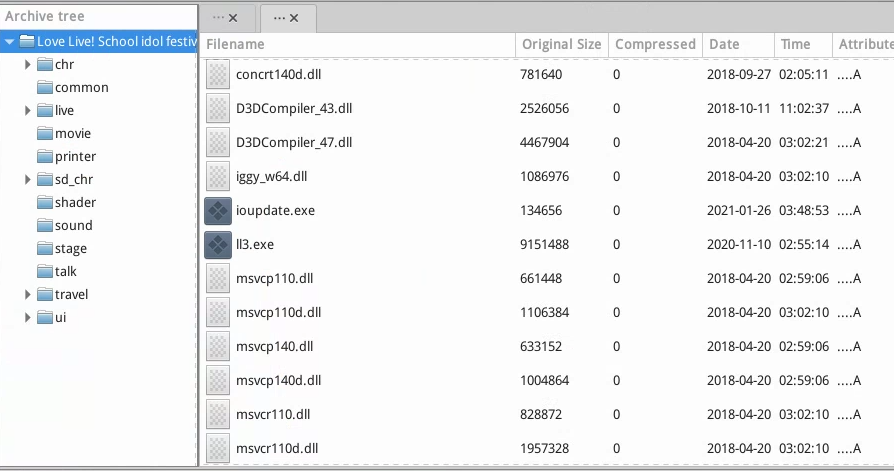Click the sound folder icon
Screen dimensions: 894x471
tap(45, 225)
